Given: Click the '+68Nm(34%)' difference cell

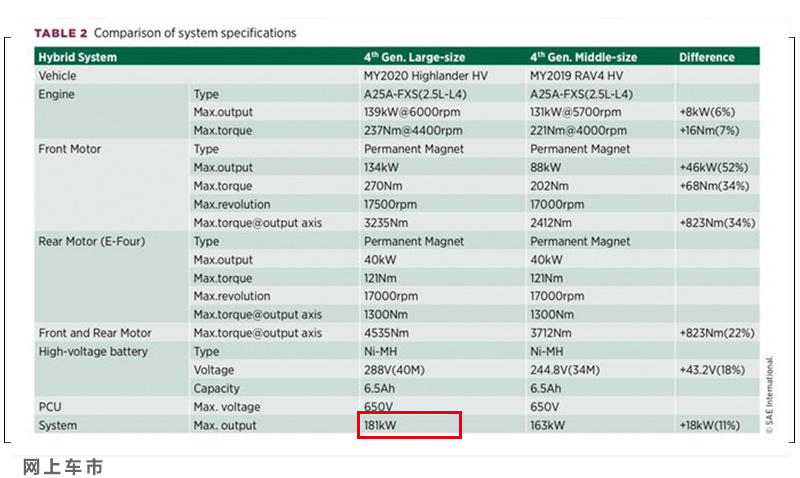Looking at the screenshot, I should (714, 186).
